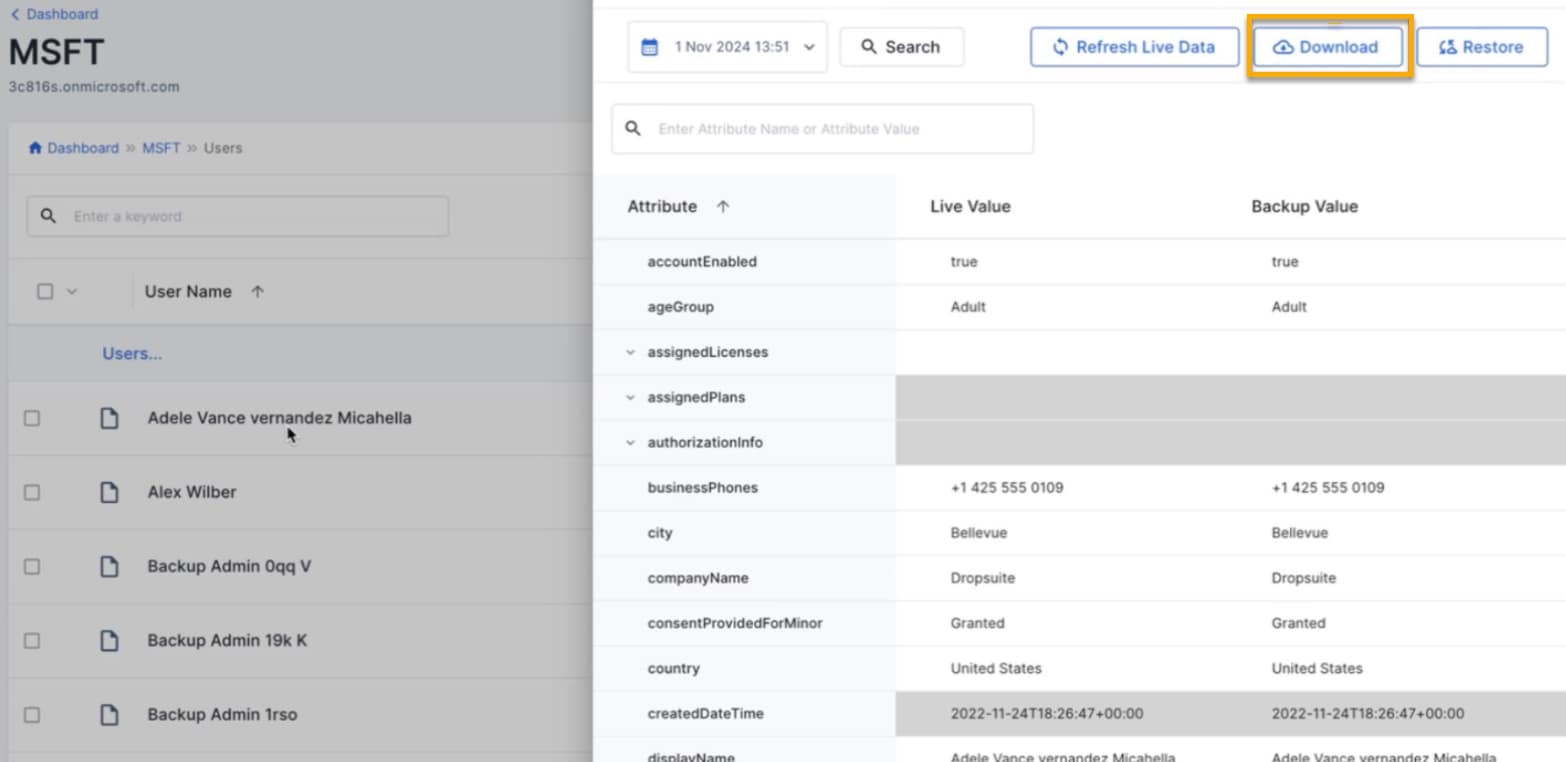Click the magnifier icon in attribute search

click(633, 129)
